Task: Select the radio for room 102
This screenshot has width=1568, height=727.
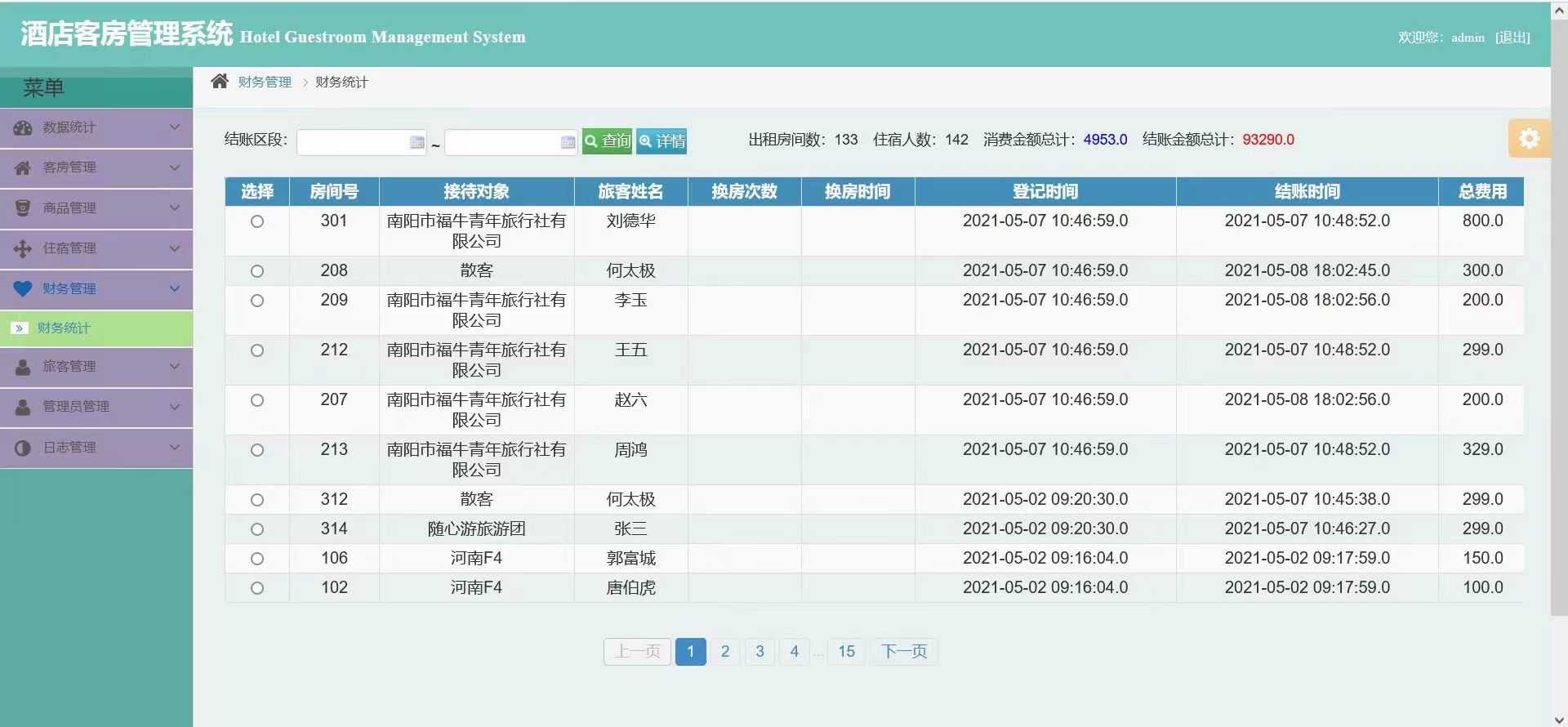Action: click(257, 588)
